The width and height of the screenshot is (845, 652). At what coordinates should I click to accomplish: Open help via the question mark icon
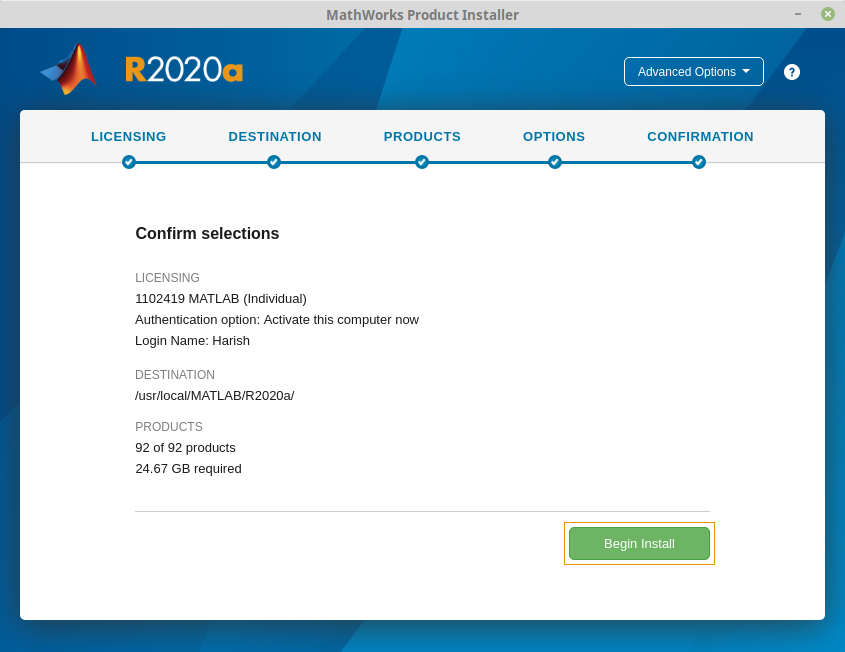792,72
